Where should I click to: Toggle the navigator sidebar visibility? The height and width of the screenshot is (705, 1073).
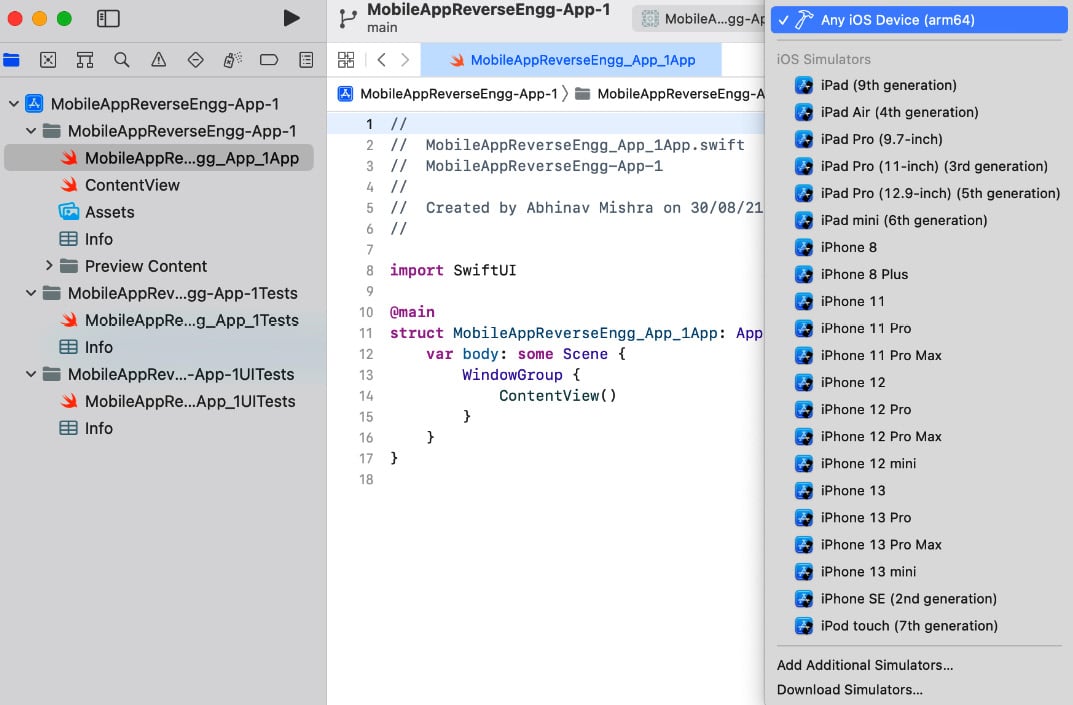[x=108, y=18]
